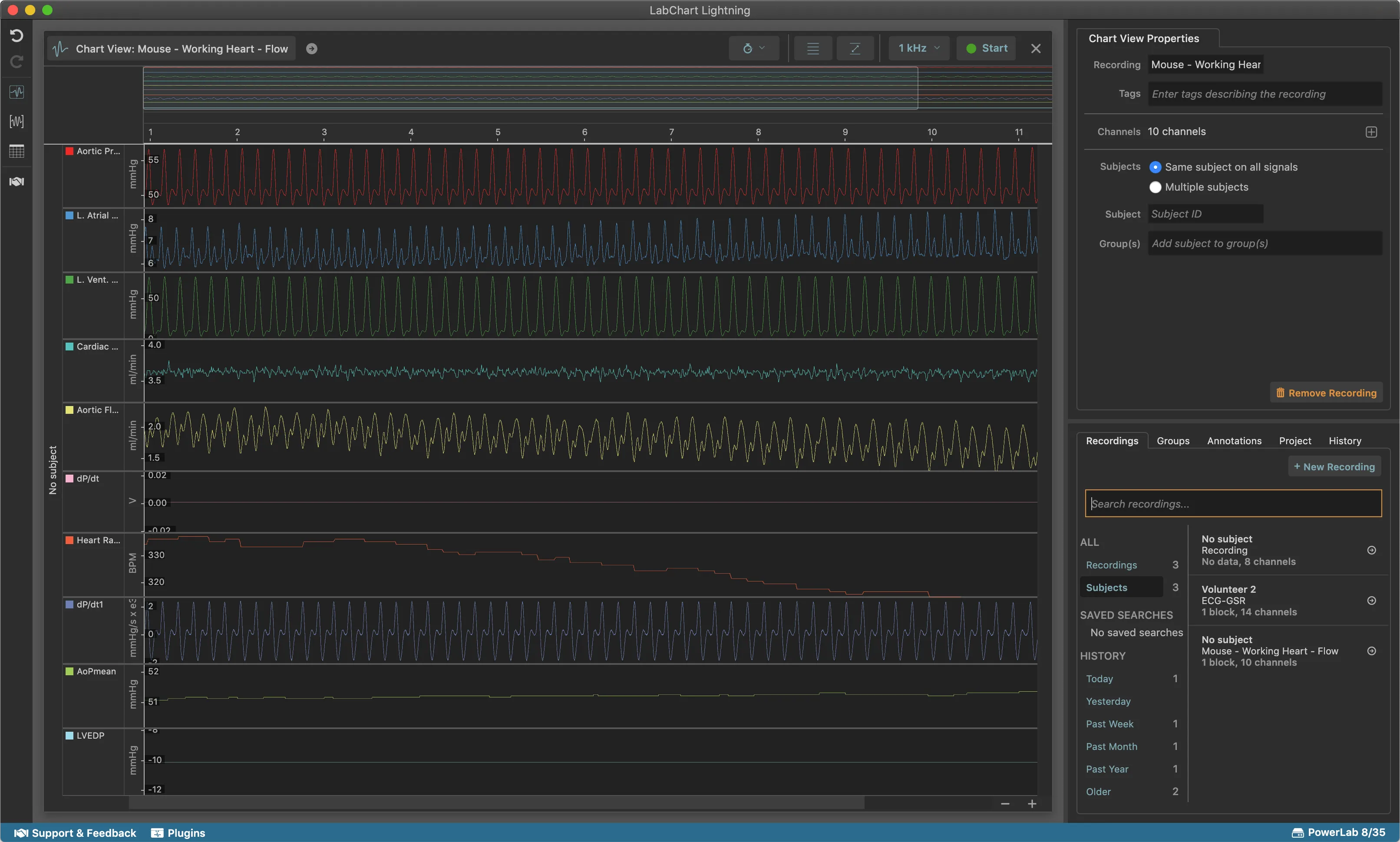The height and width of the screenshot is (842, 1400).
Task: Switch to the Groups tab
Action: (1172, 441)
